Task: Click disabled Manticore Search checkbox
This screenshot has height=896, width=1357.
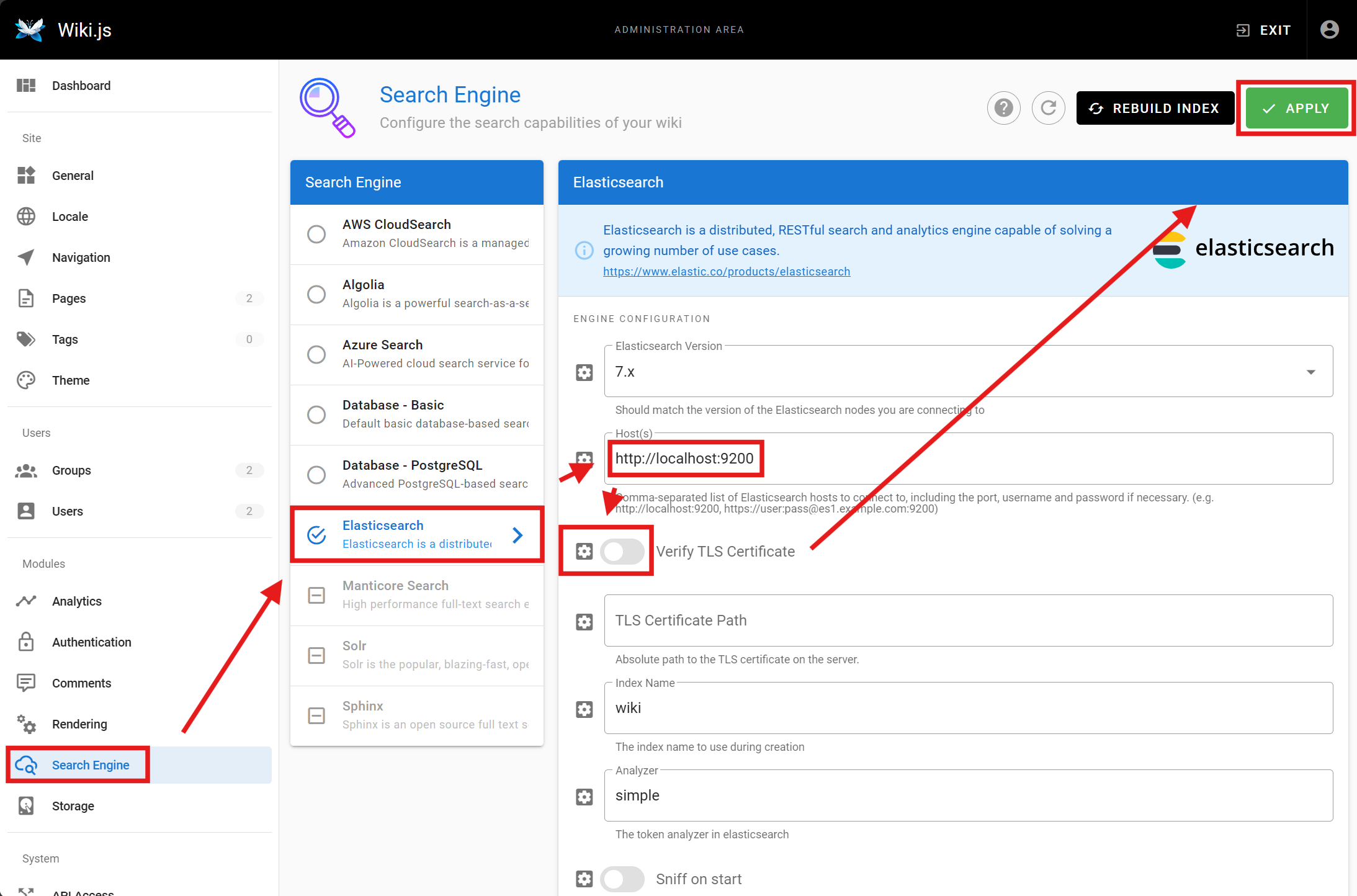Action: click(316, 595)
